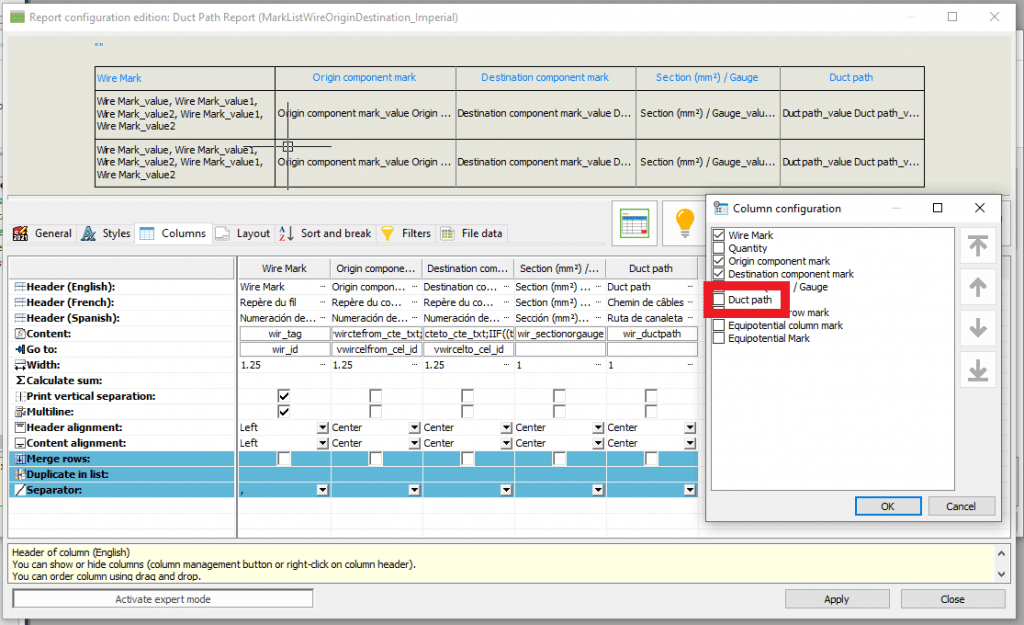Click the Apply button

pos(836,599)
